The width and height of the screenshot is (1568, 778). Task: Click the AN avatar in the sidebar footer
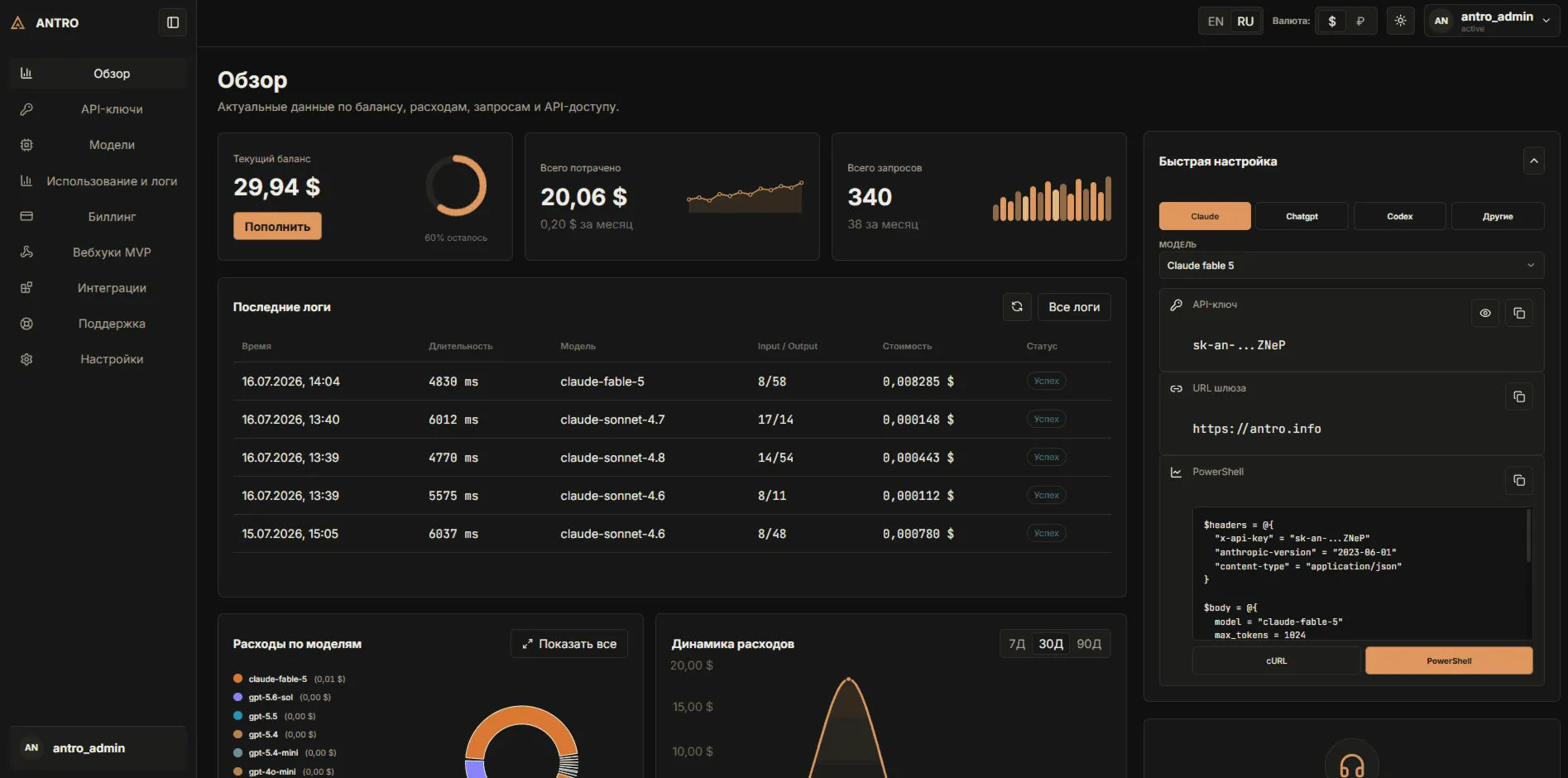[31, 747]
